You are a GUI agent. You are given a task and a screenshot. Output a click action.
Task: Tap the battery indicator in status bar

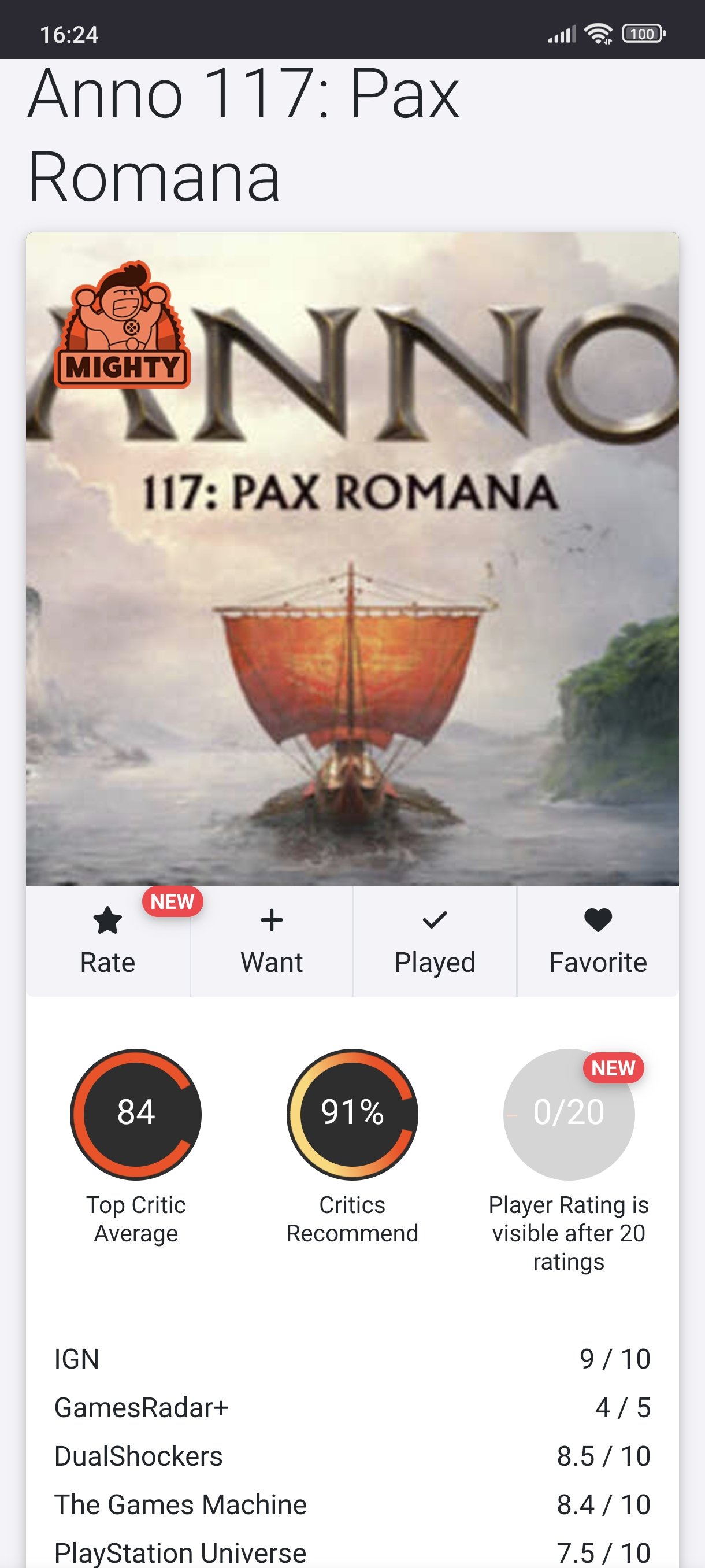click(x=644, y=34)
